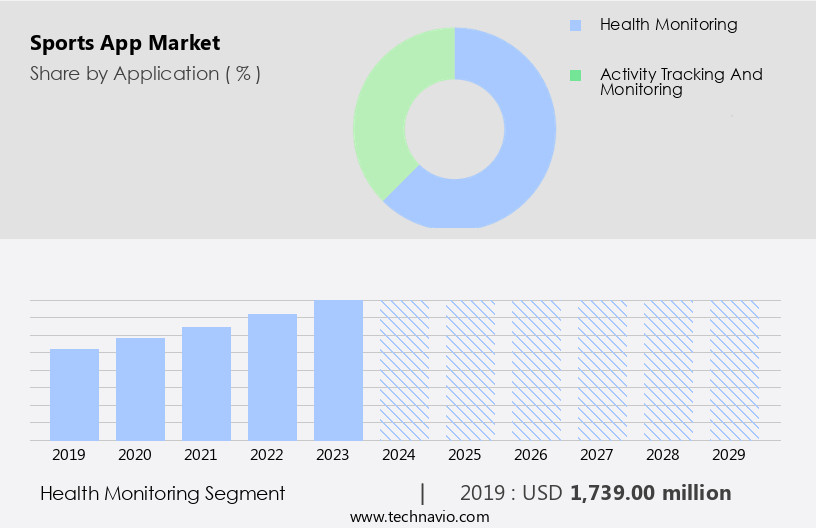Click the green segment of the donut chart
Viewport: 816px width, 528px height.
tap(383, 120)
